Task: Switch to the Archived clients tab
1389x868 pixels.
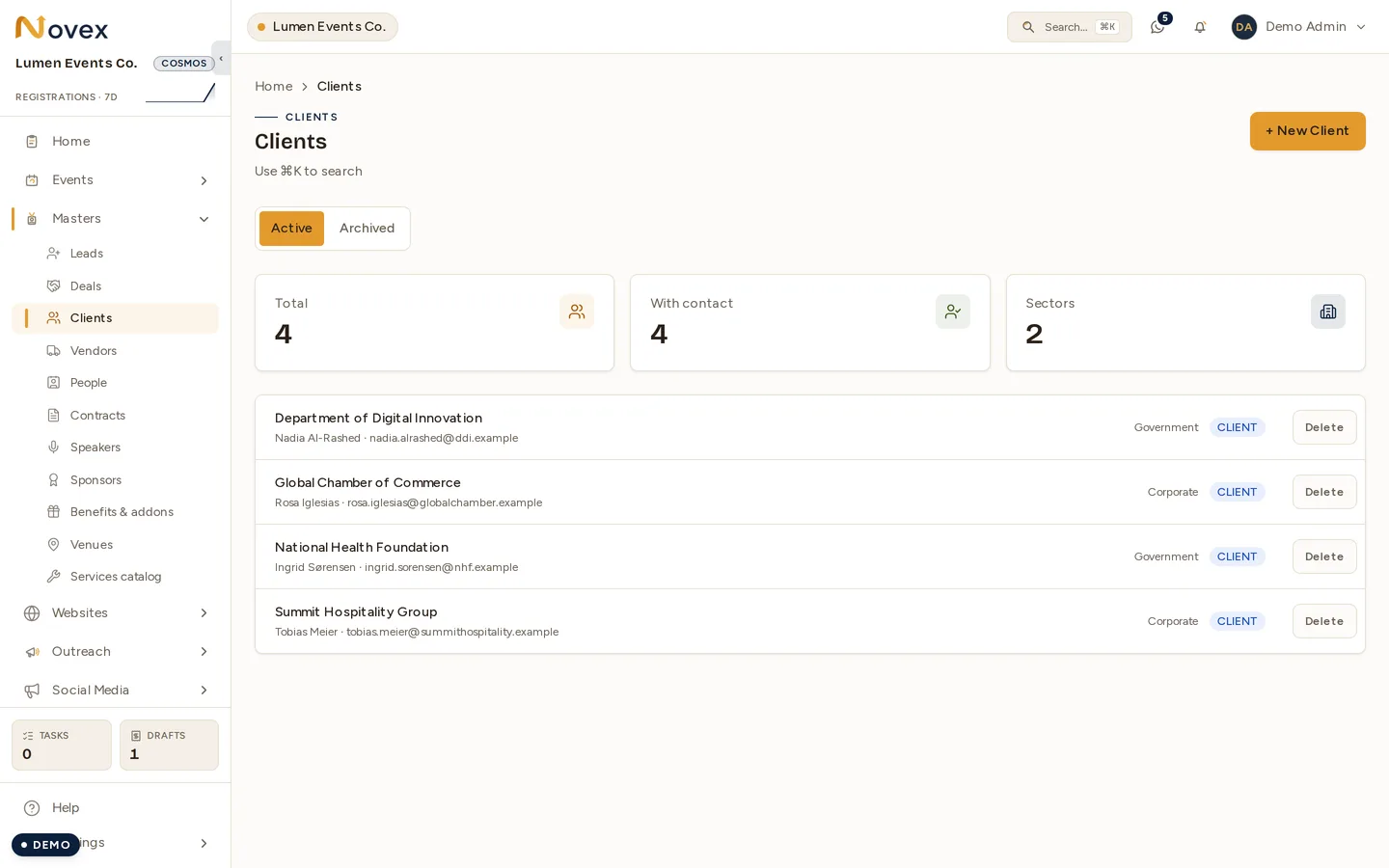Action: tap(367, 229)
